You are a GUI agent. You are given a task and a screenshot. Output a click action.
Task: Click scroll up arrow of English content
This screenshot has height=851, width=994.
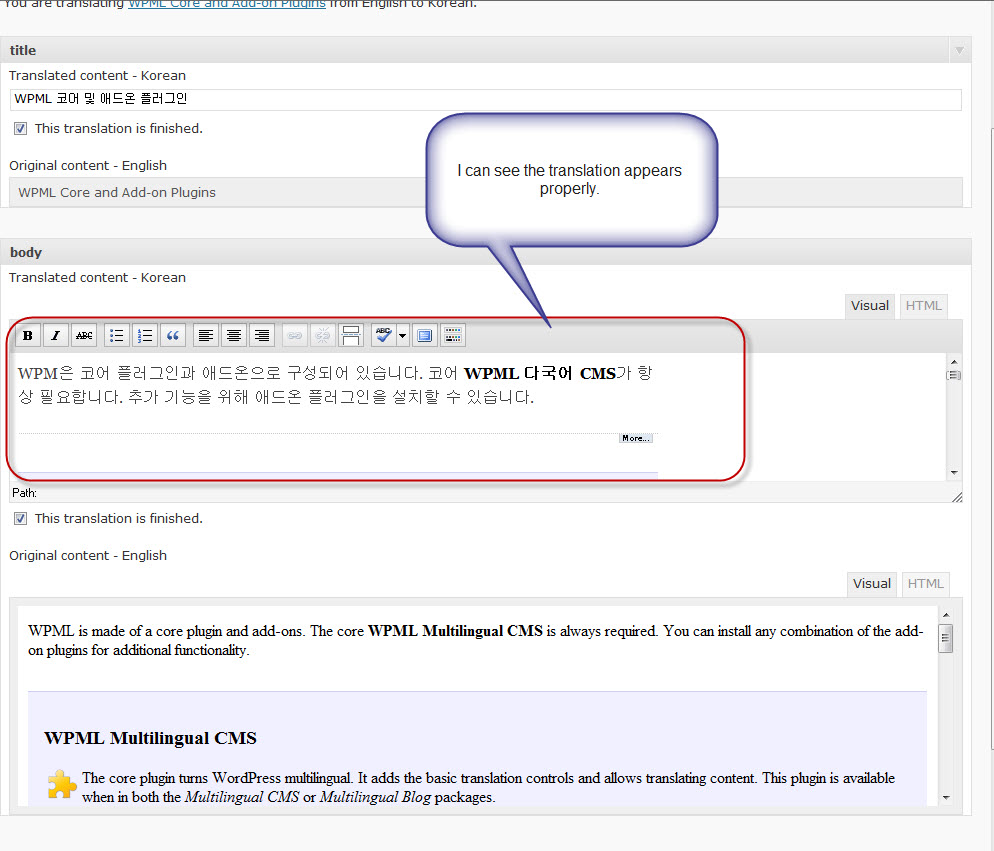click(x=946, y=615)
